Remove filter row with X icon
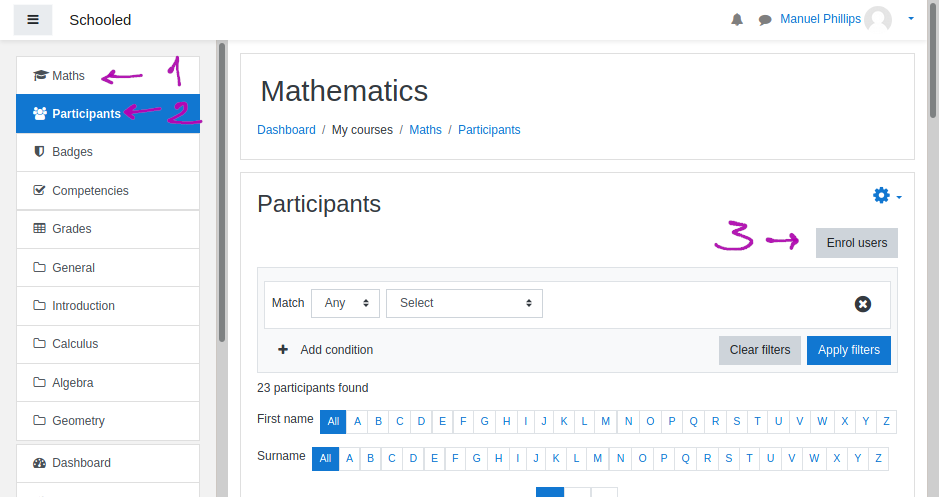939x497 pixels. tap(863, 304)
